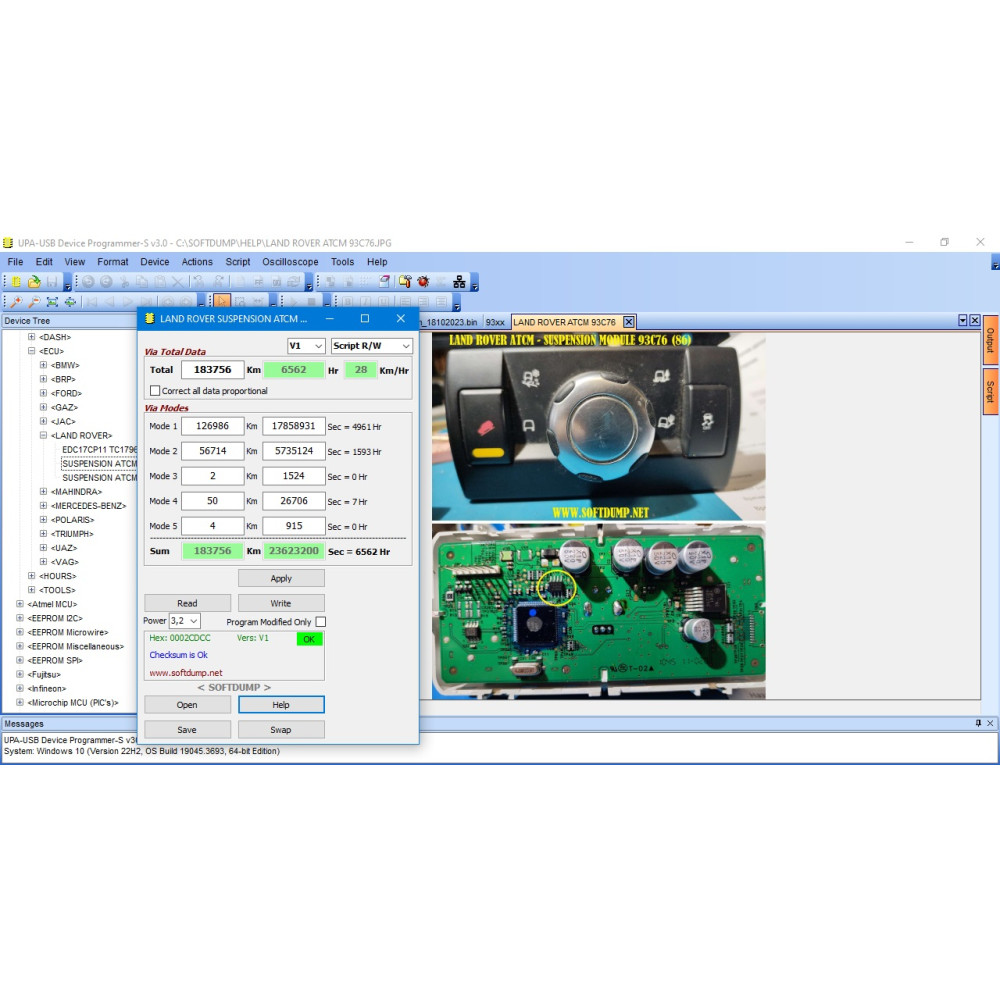Image resolution: width=1000 pixels, height=1000 pixels.
Task: Collapse the <LAND ROVER> tree node
Action: click(43, 435)
